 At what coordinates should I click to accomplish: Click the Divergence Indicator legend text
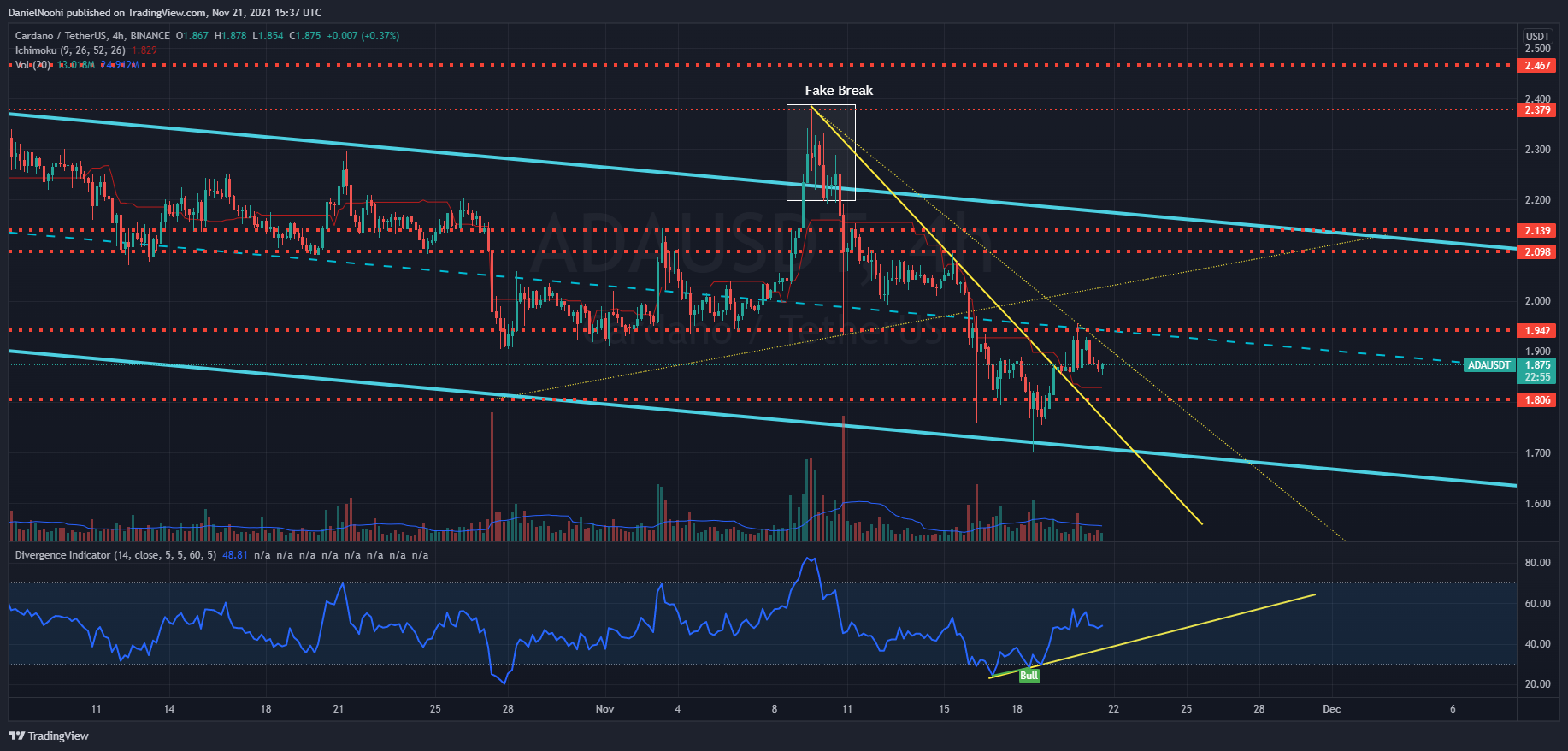pyautogui.click(x=116, y=555)
